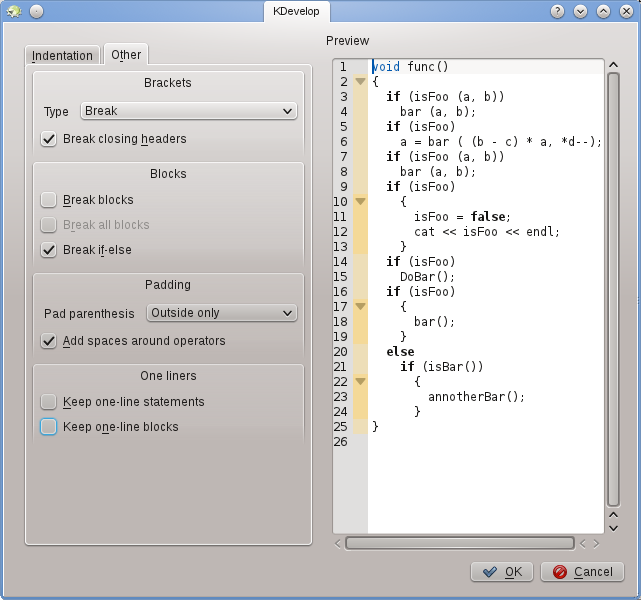
Task: Select the Other tab
Action: point(126,55)
